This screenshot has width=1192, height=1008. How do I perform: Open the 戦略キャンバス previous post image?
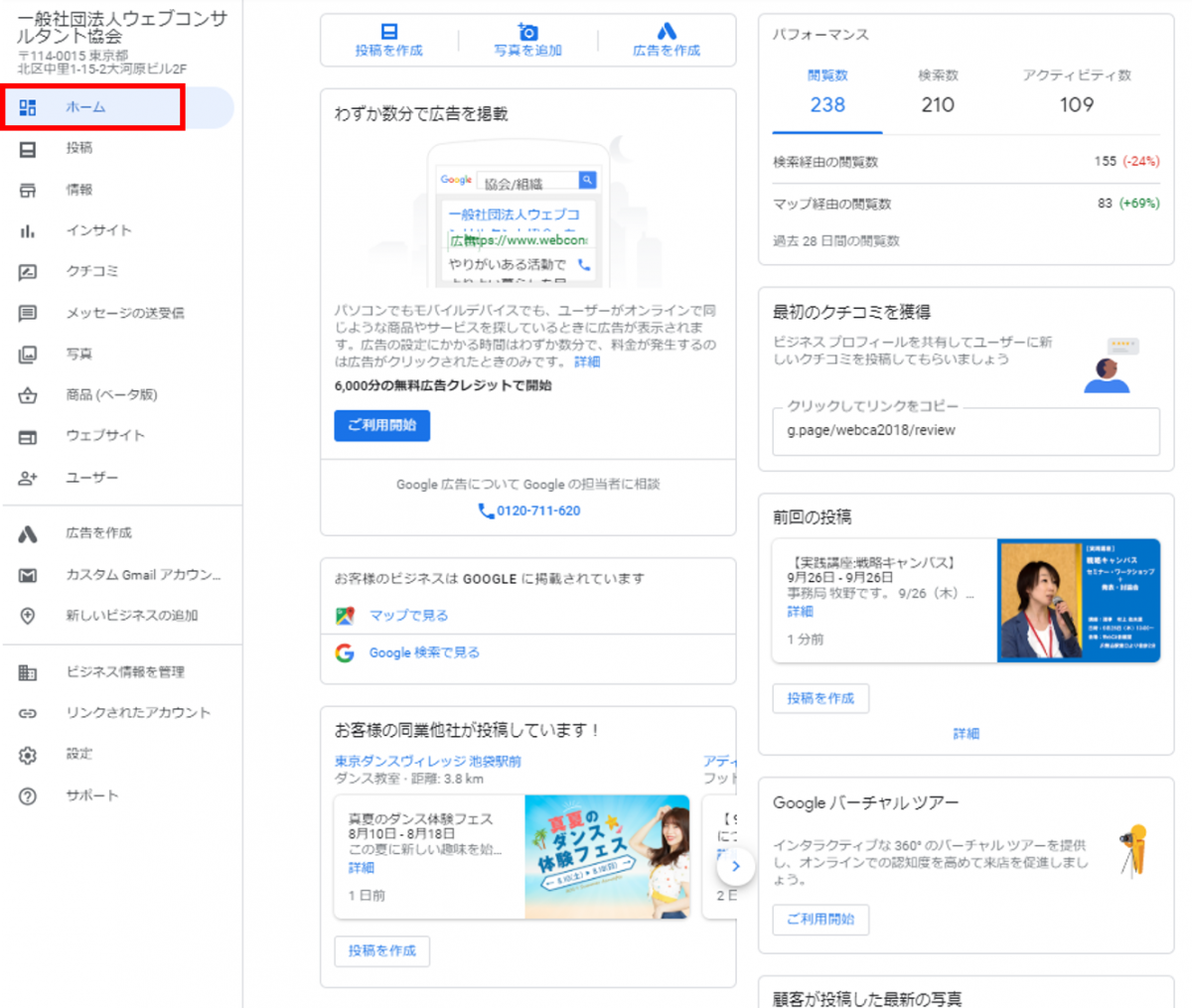1079,600
